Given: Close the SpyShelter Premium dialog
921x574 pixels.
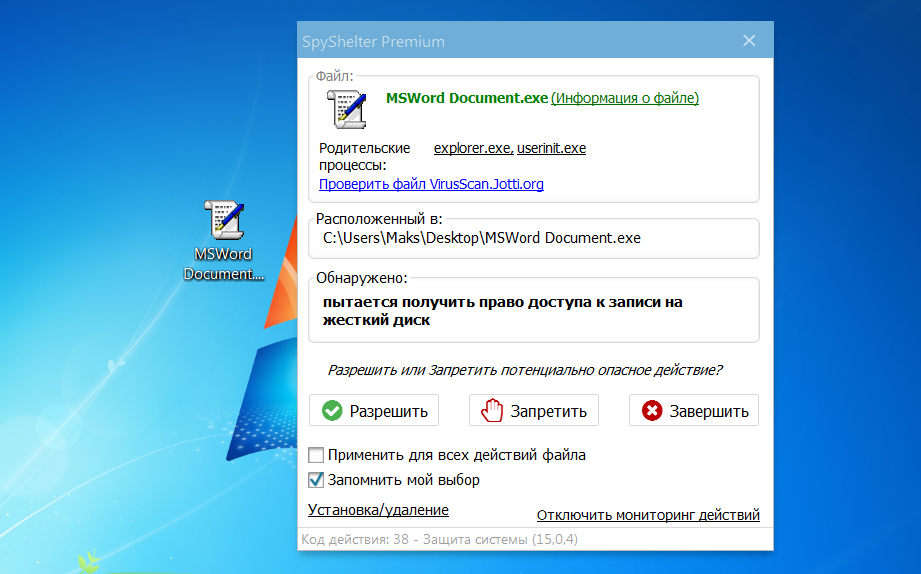Looking at the screenshot, I should [749, 41].
